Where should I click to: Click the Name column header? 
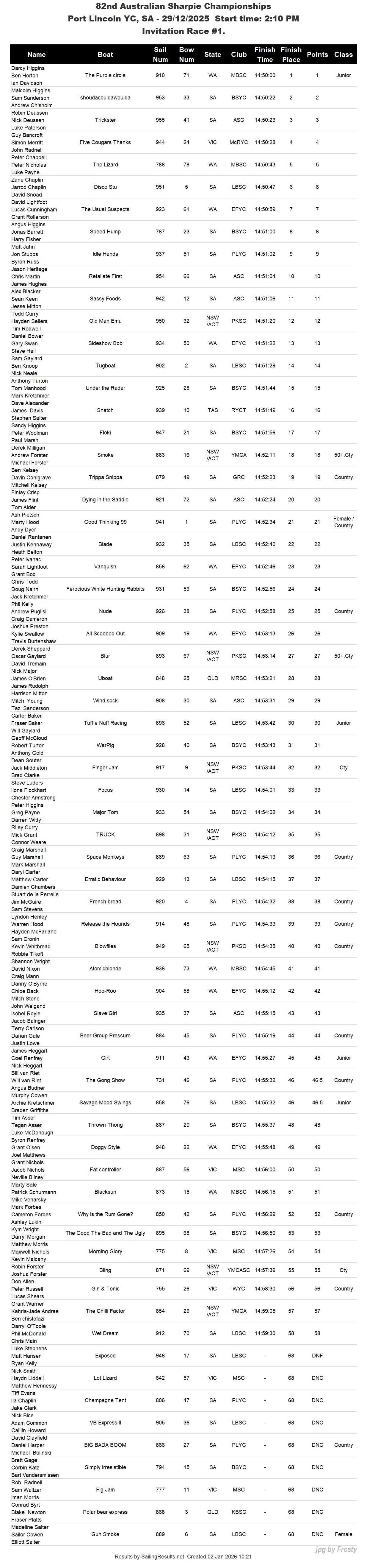coord(37,54)
